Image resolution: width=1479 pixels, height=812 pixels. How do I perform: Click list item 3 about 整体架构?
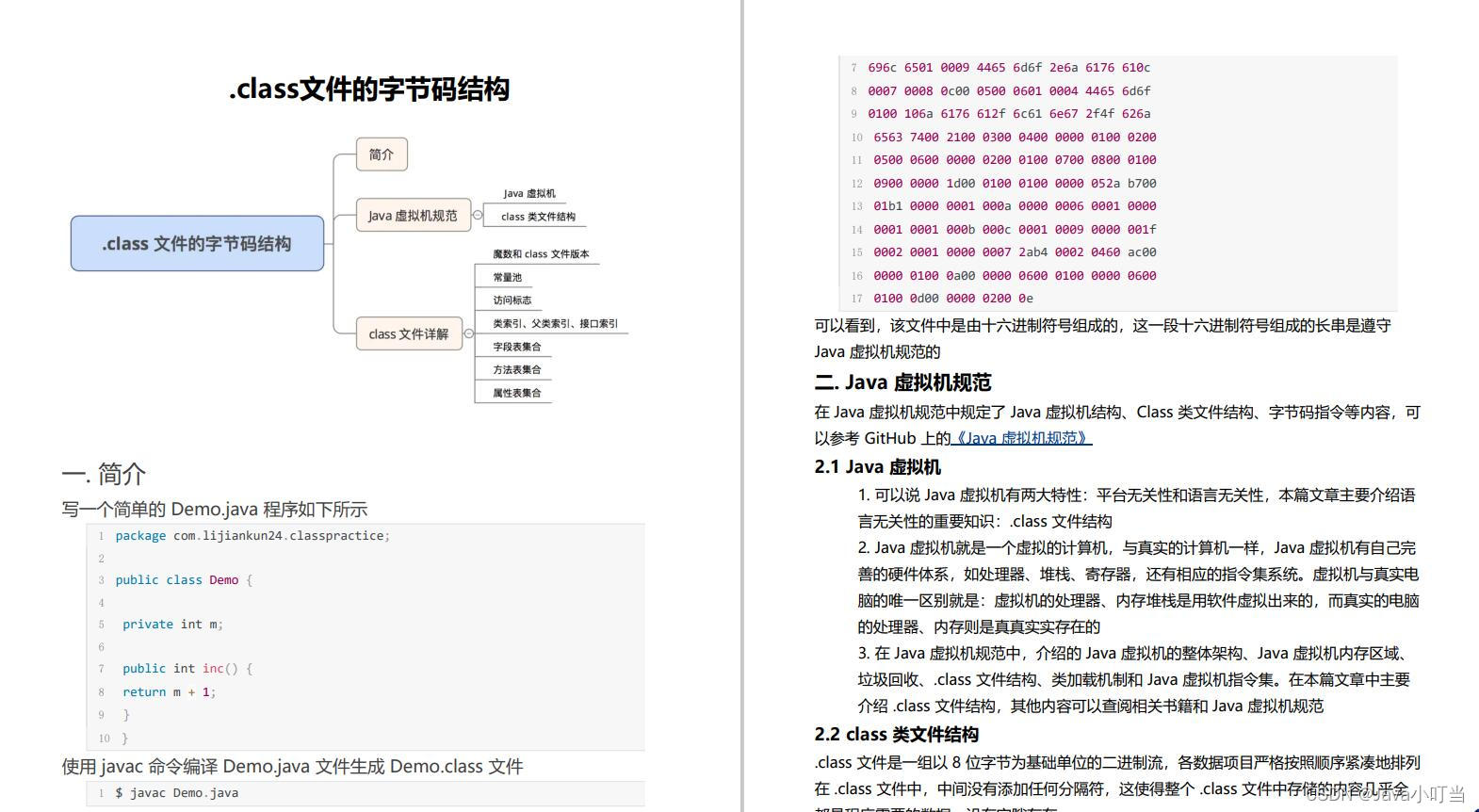click(1134, 680)
